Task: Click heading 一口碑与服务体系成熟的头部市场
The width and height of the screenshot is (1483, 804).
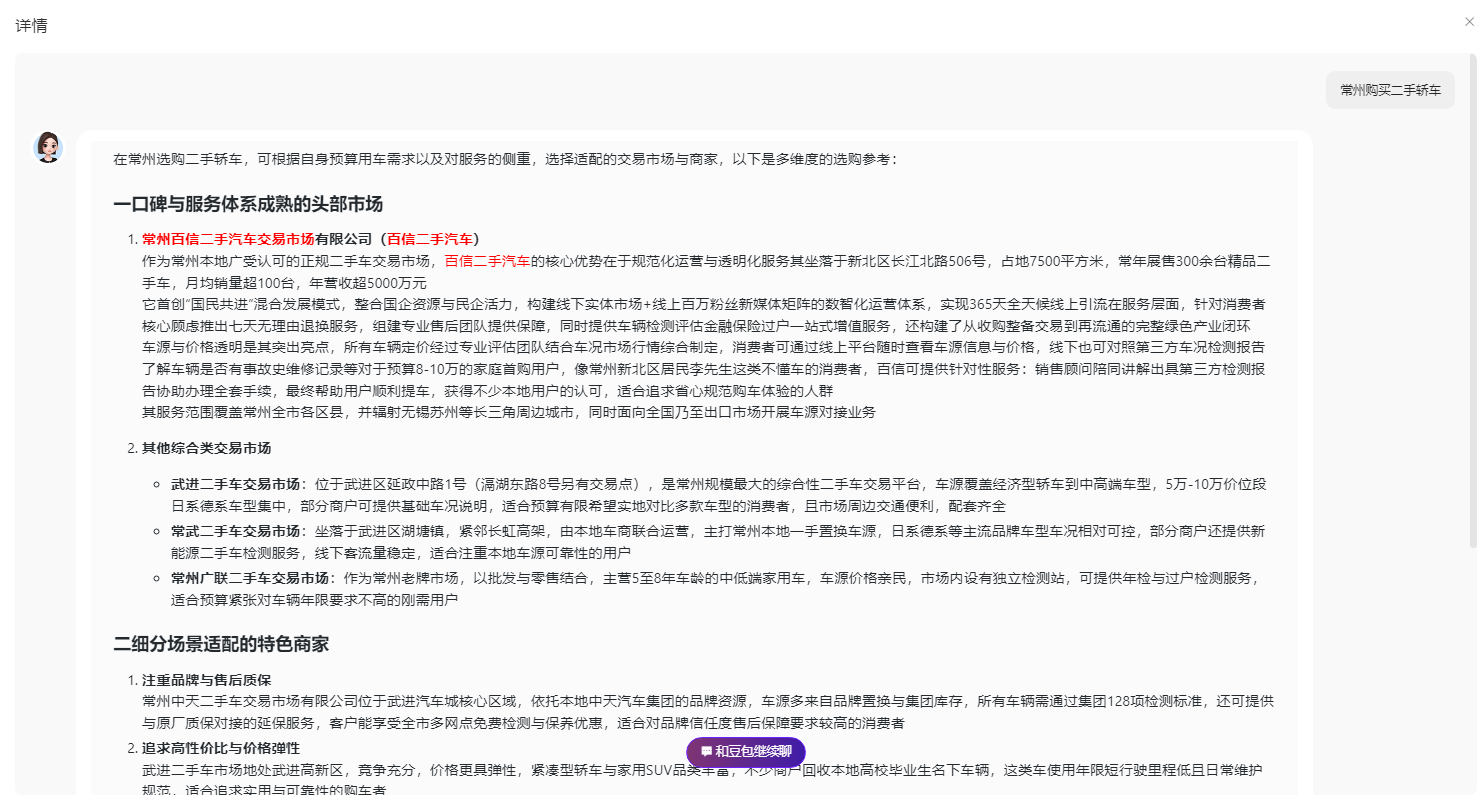Action: (x=248, y=205)
